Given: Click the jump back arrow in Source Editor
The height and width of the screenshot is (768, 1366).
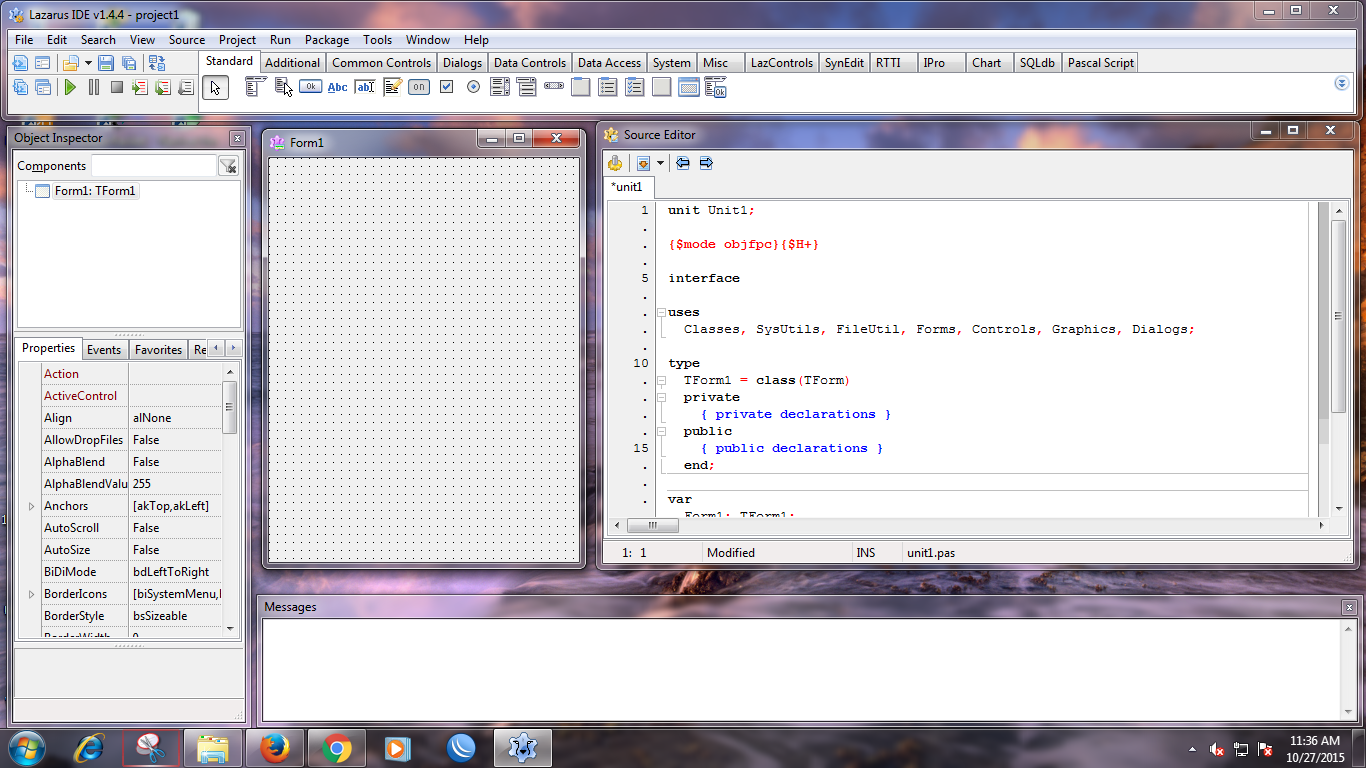Looking at the screenshot, I should (x=683, y=163).
